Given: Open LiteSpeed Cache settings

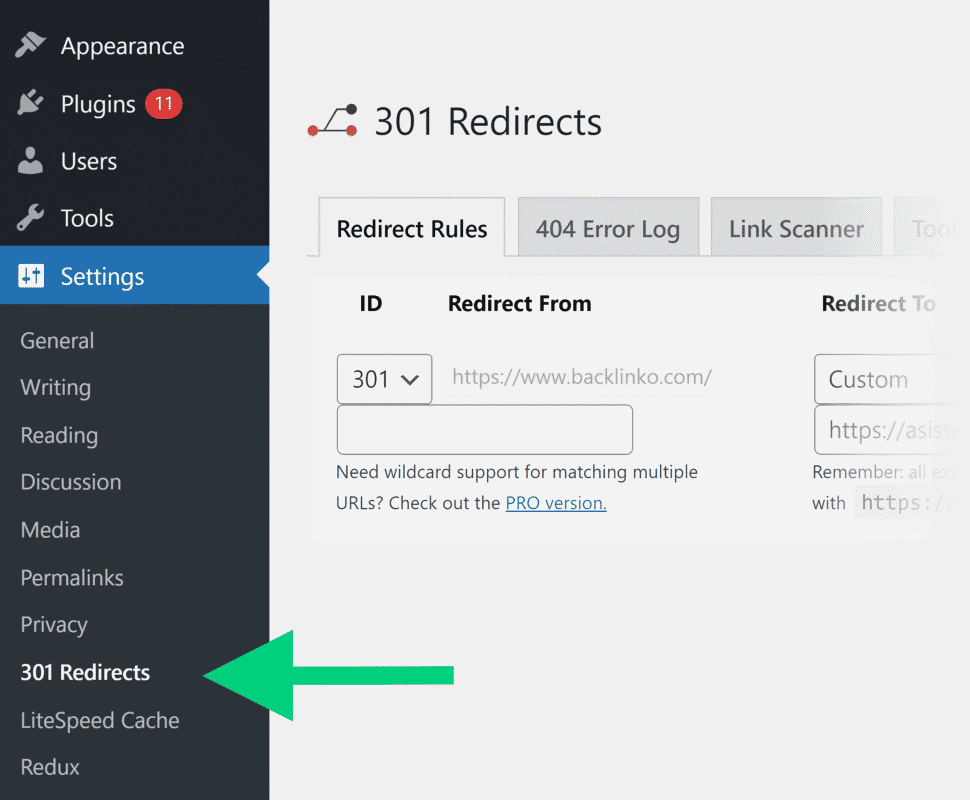Looking at the screenshot, I should point(99,720).
